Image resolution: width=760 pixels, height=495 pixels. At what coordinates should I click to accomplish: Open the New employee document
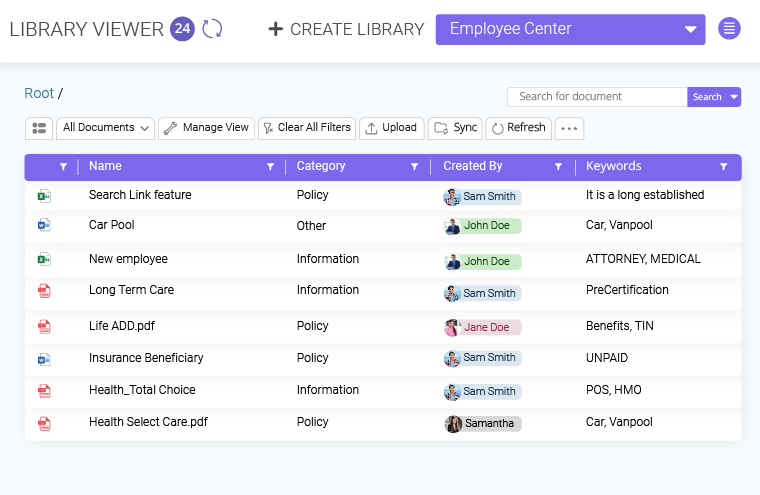point(128,259)
